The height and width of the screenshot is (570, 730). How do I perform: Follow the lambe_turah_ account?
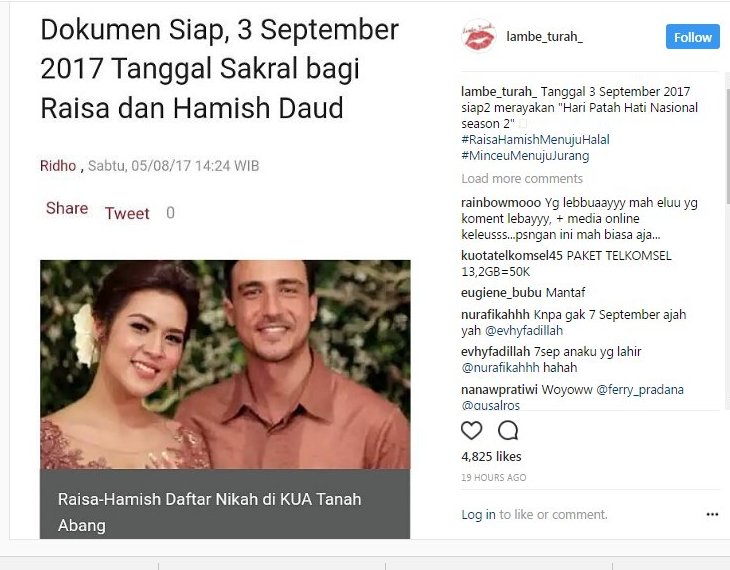point(692,37)
